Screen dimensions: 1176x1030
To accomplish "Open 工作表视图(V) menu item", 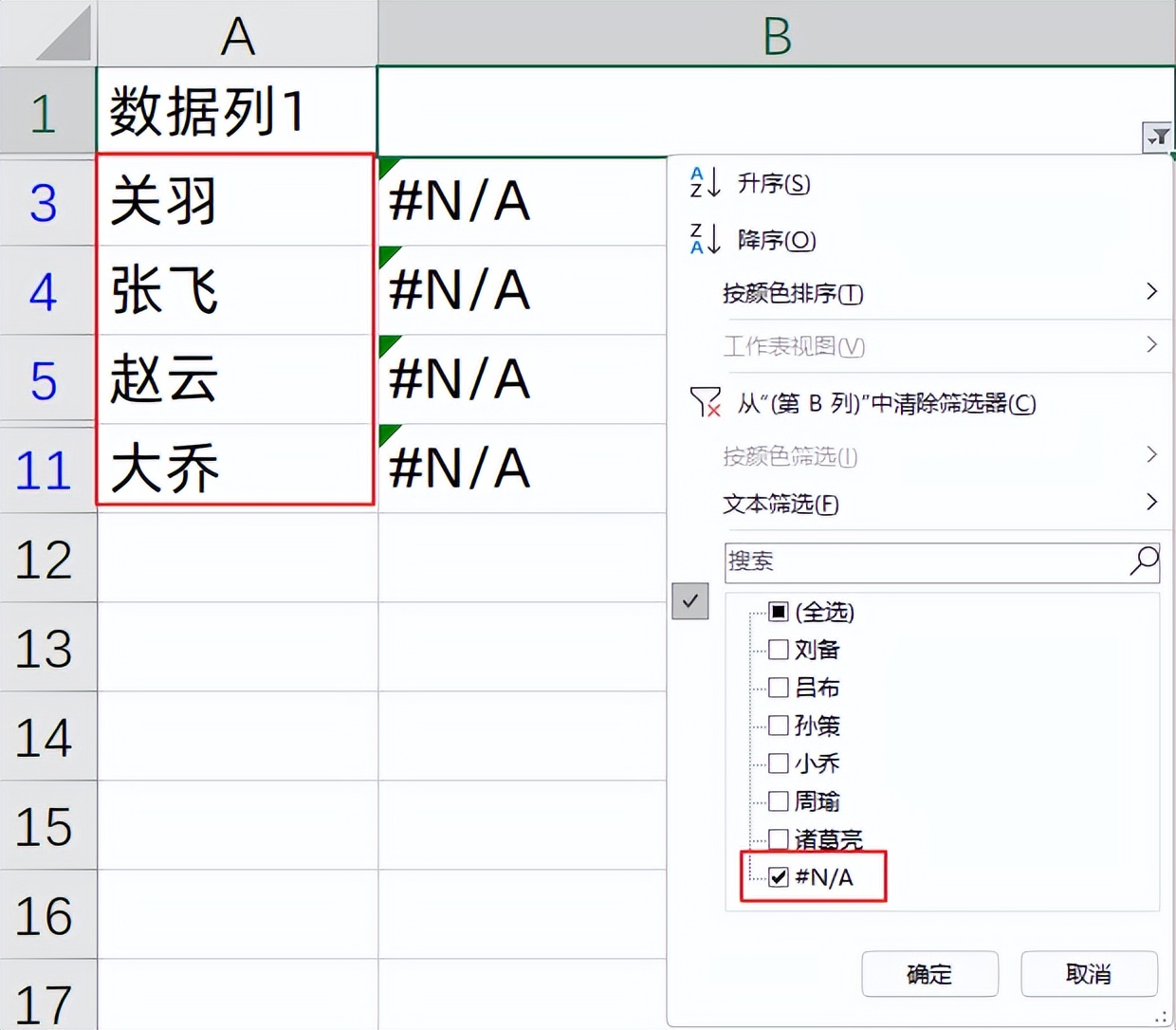I will (x=794, y=346).
